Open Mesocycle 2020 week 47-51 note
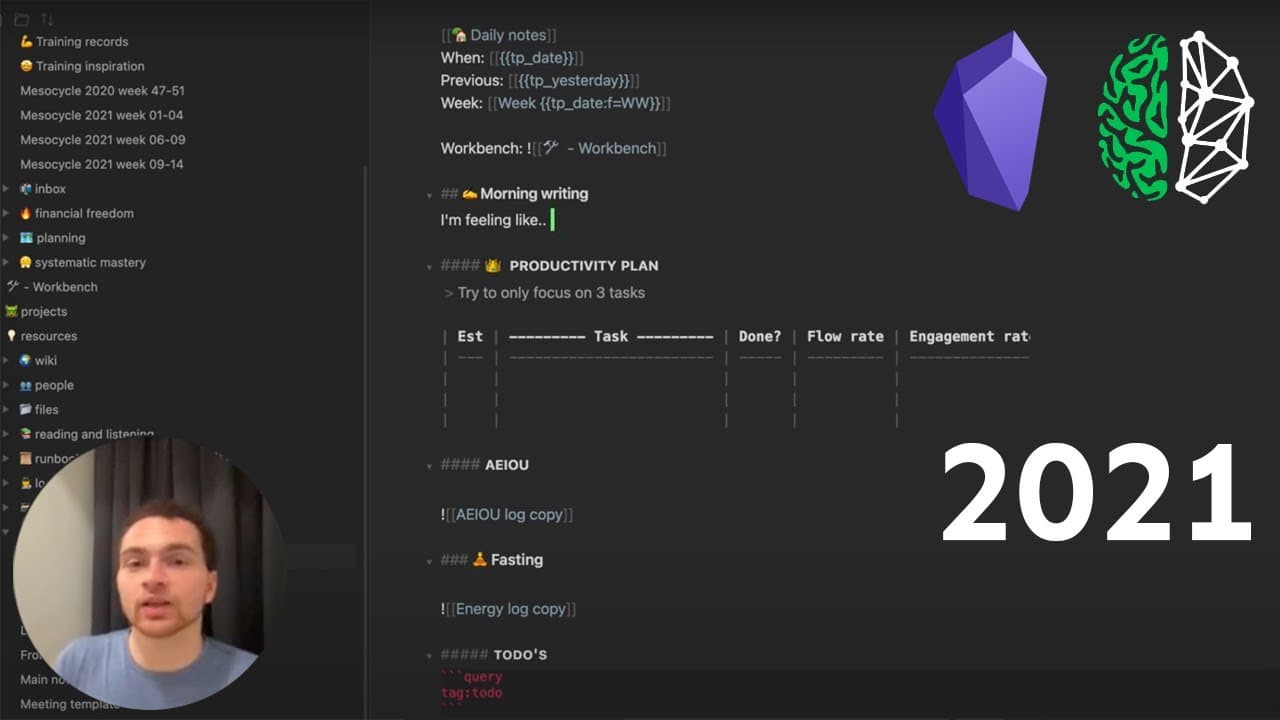1280x720 pixels. pyautogui.click(x=102, y=90)
